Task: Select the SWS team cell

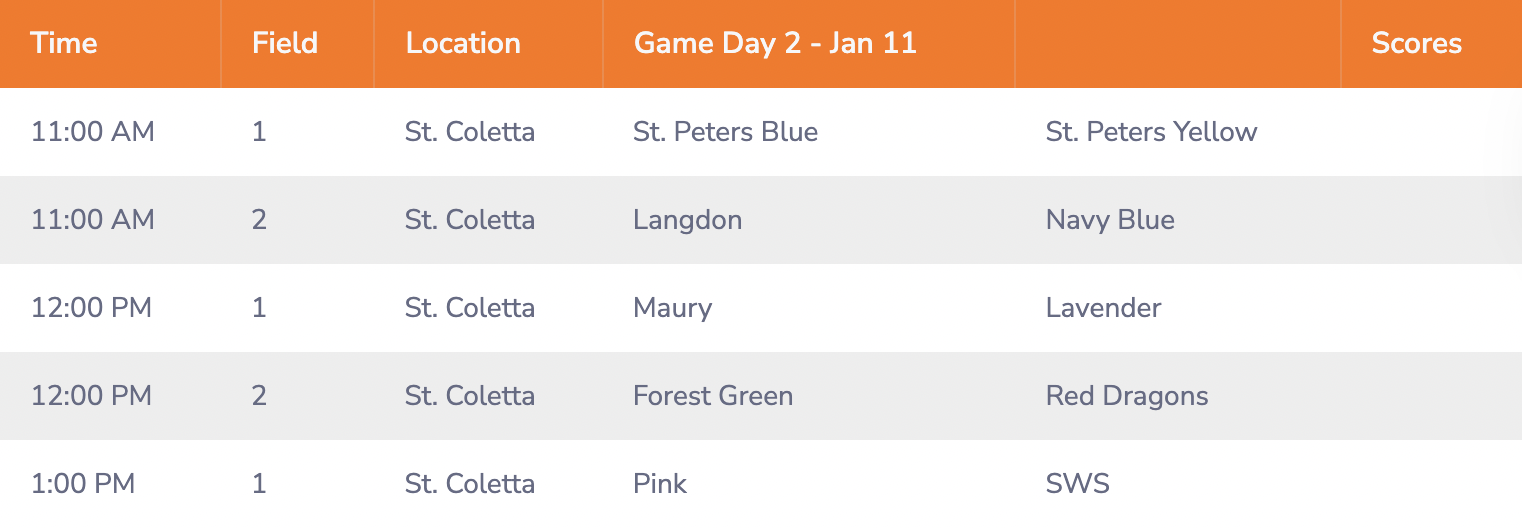Action: pyautogui.click(x=1077, y=484)
